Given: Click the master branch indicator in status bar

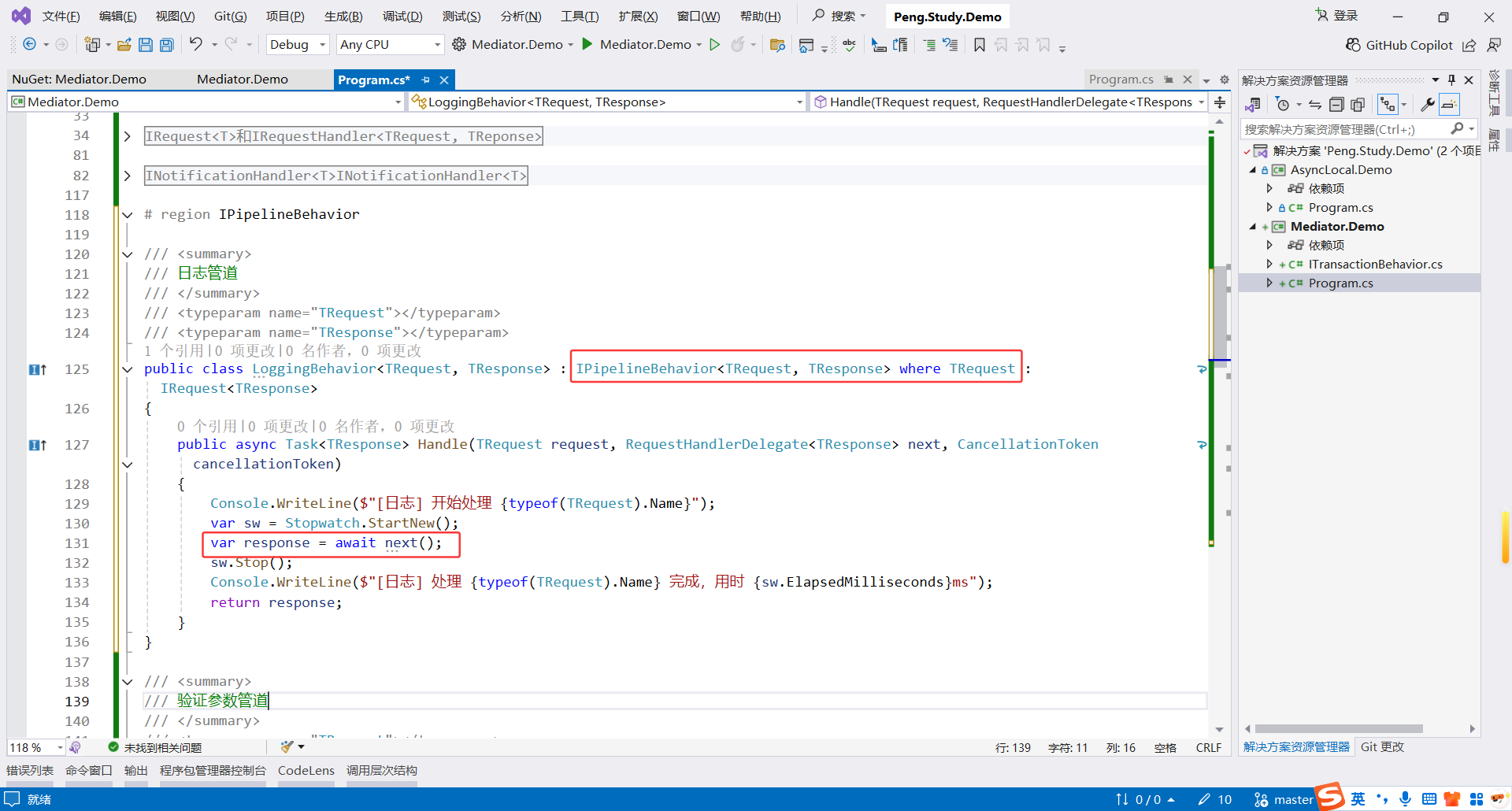Looking at the screenshot, I should [1284, 800].
